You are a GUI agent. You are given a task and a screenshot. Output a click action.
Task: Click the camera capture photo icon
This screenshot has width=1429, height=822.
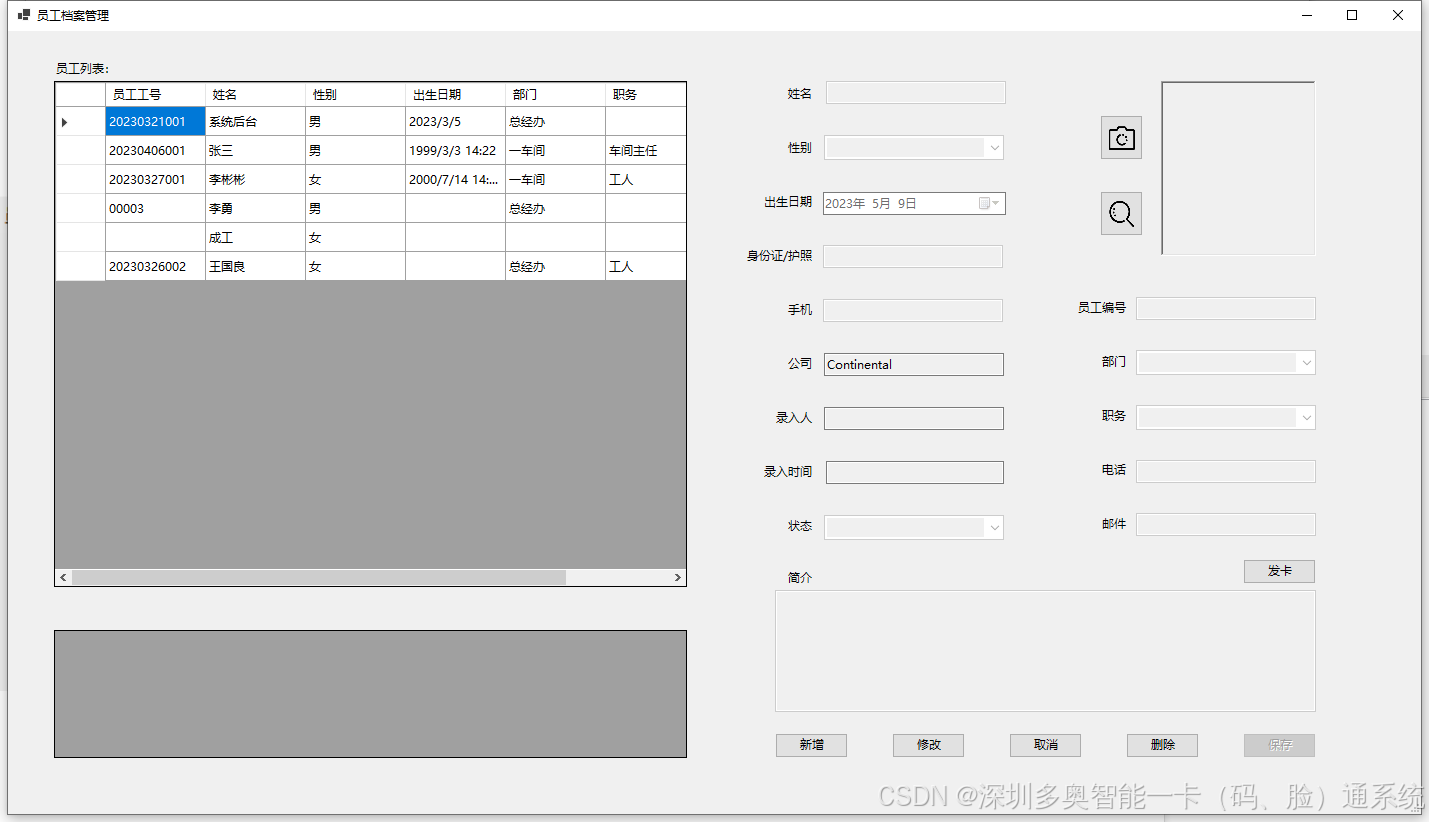click(1121, 137)
